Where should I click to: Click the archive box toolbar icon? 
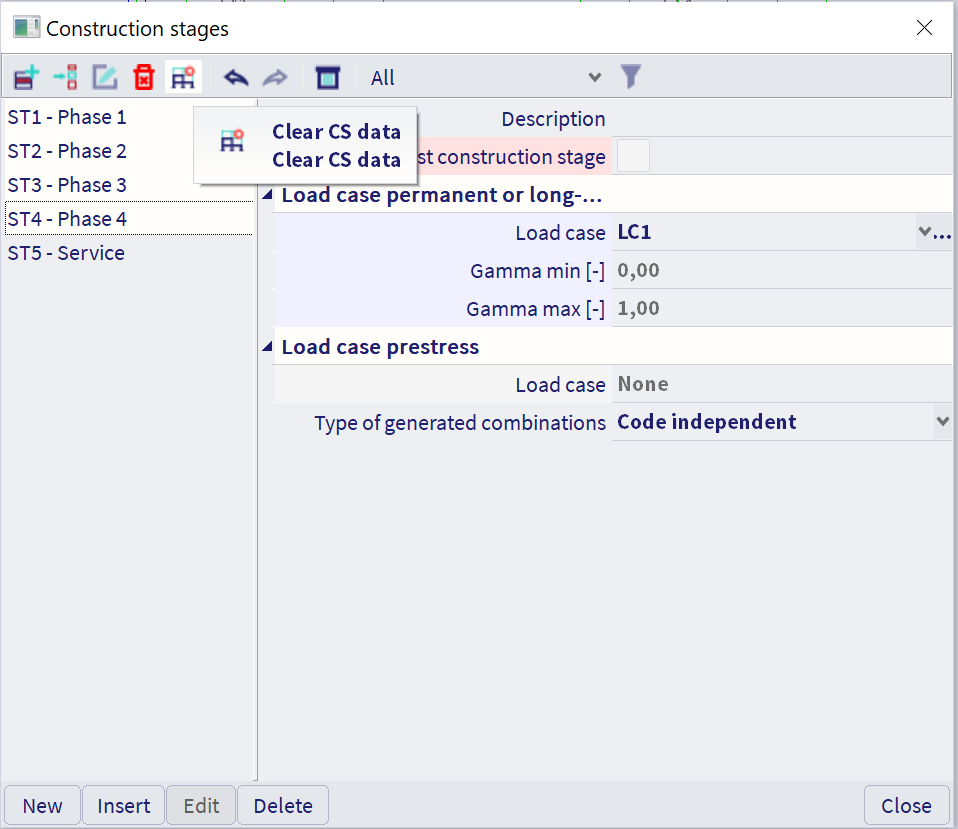click(327, 77)
